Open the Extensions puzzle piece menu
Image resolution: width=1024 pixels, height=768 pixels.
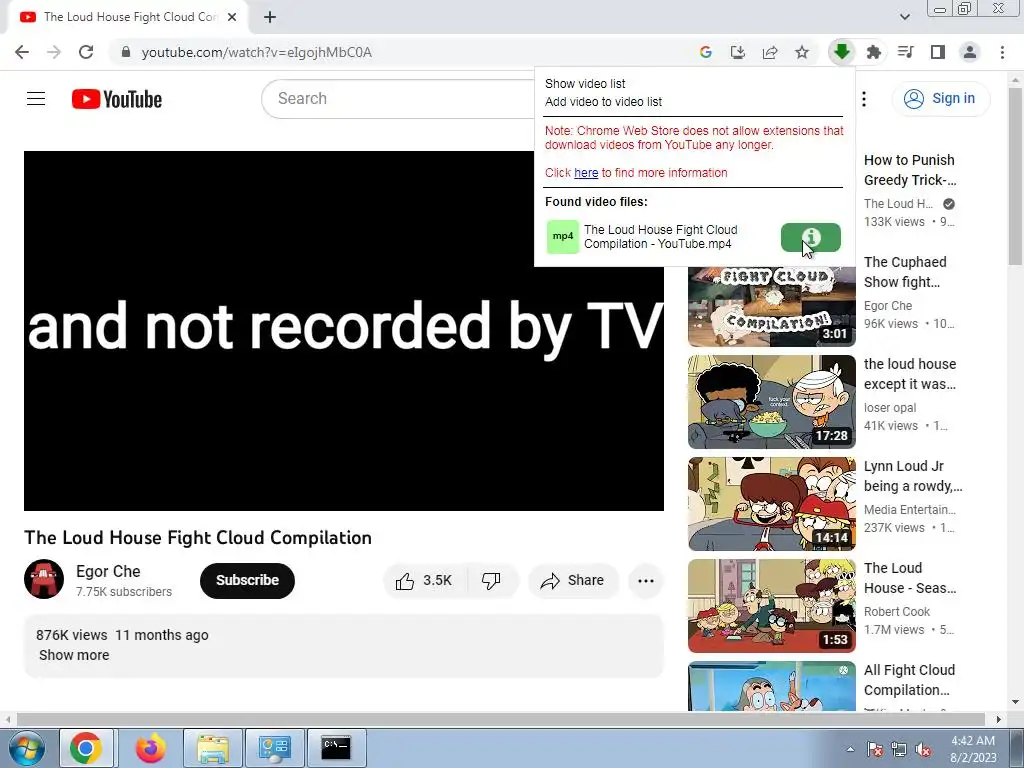point(873,52)
